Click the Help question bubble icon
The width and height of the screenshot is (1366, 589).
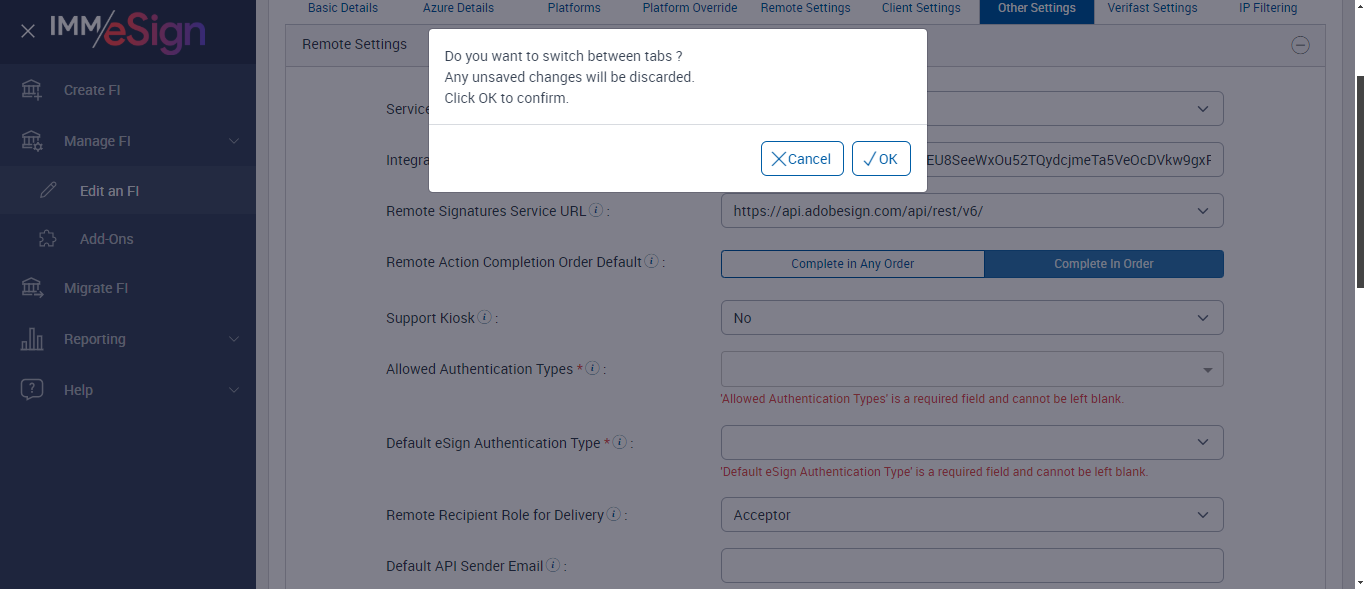pyautogui.click(x=32, y=390)
